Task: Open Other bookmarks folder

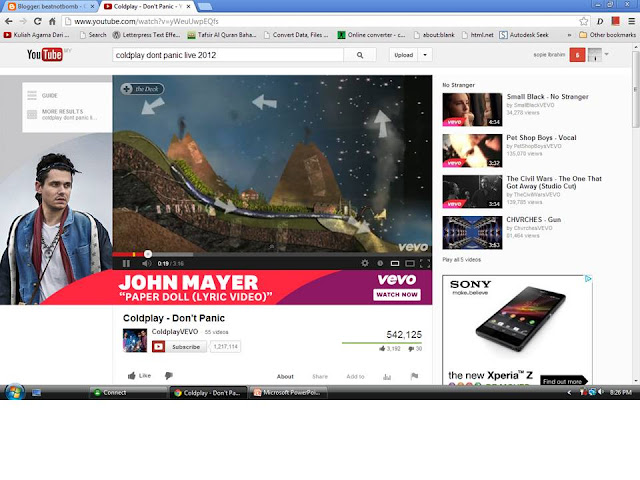Action: [x=607, y=35]
